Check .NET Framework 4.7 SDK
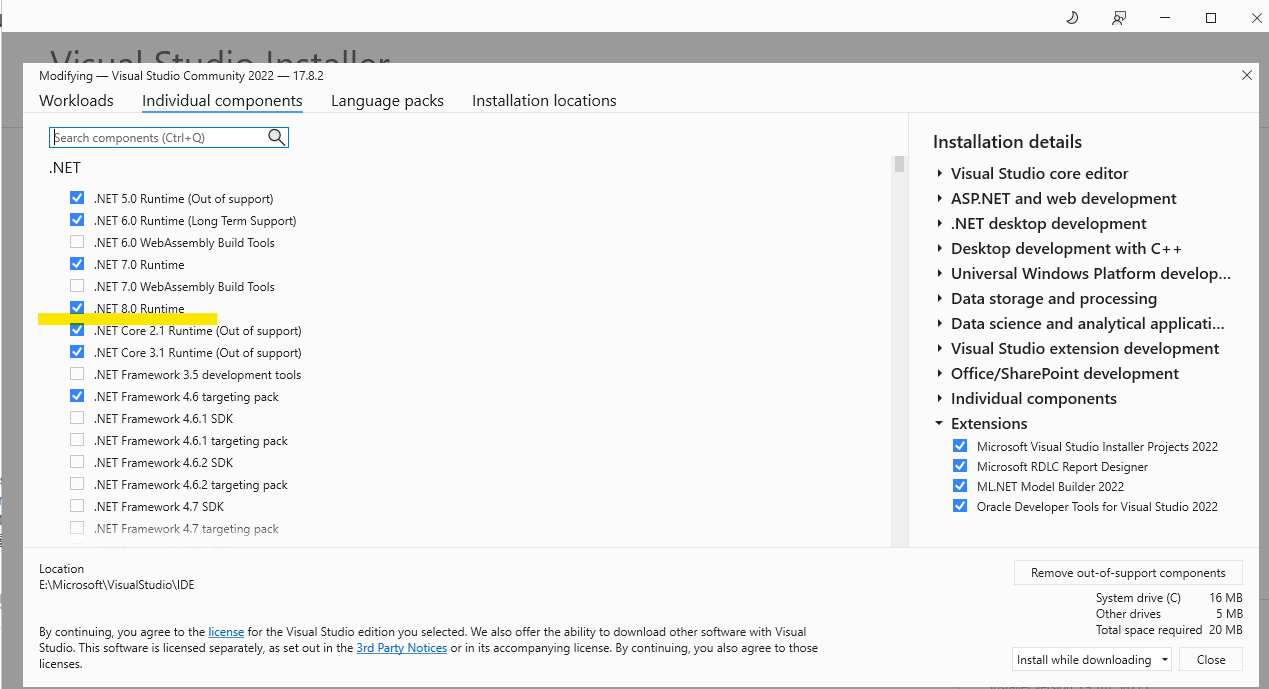 [x=77, y=506]
